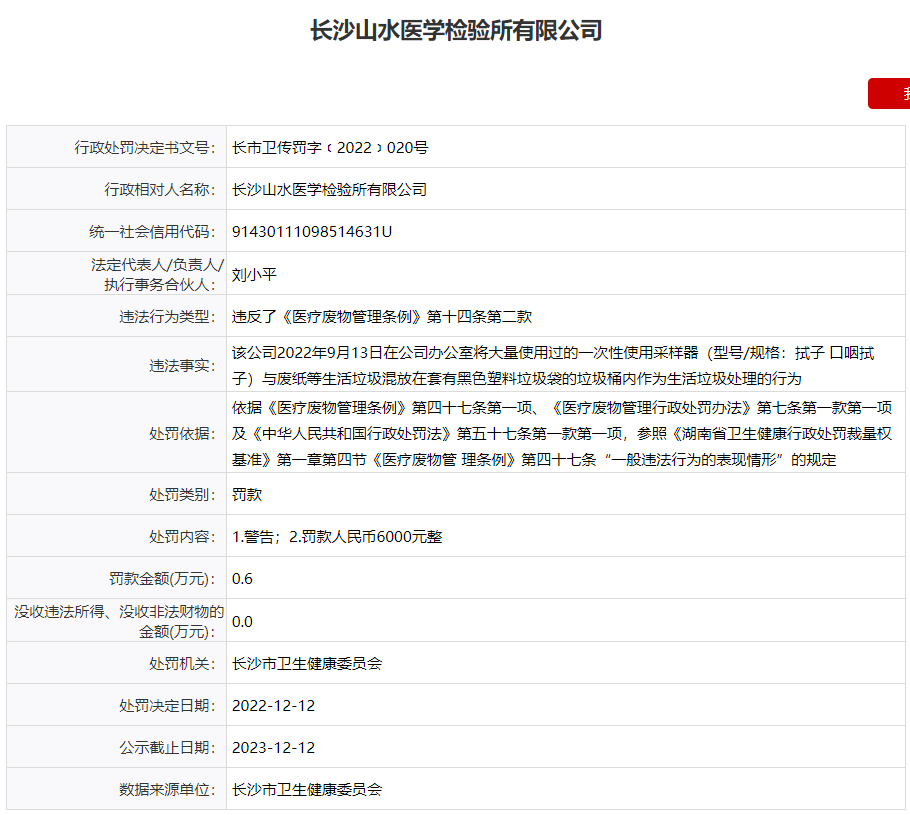
Task: Click the red button at top right
Action: (889, 94)
